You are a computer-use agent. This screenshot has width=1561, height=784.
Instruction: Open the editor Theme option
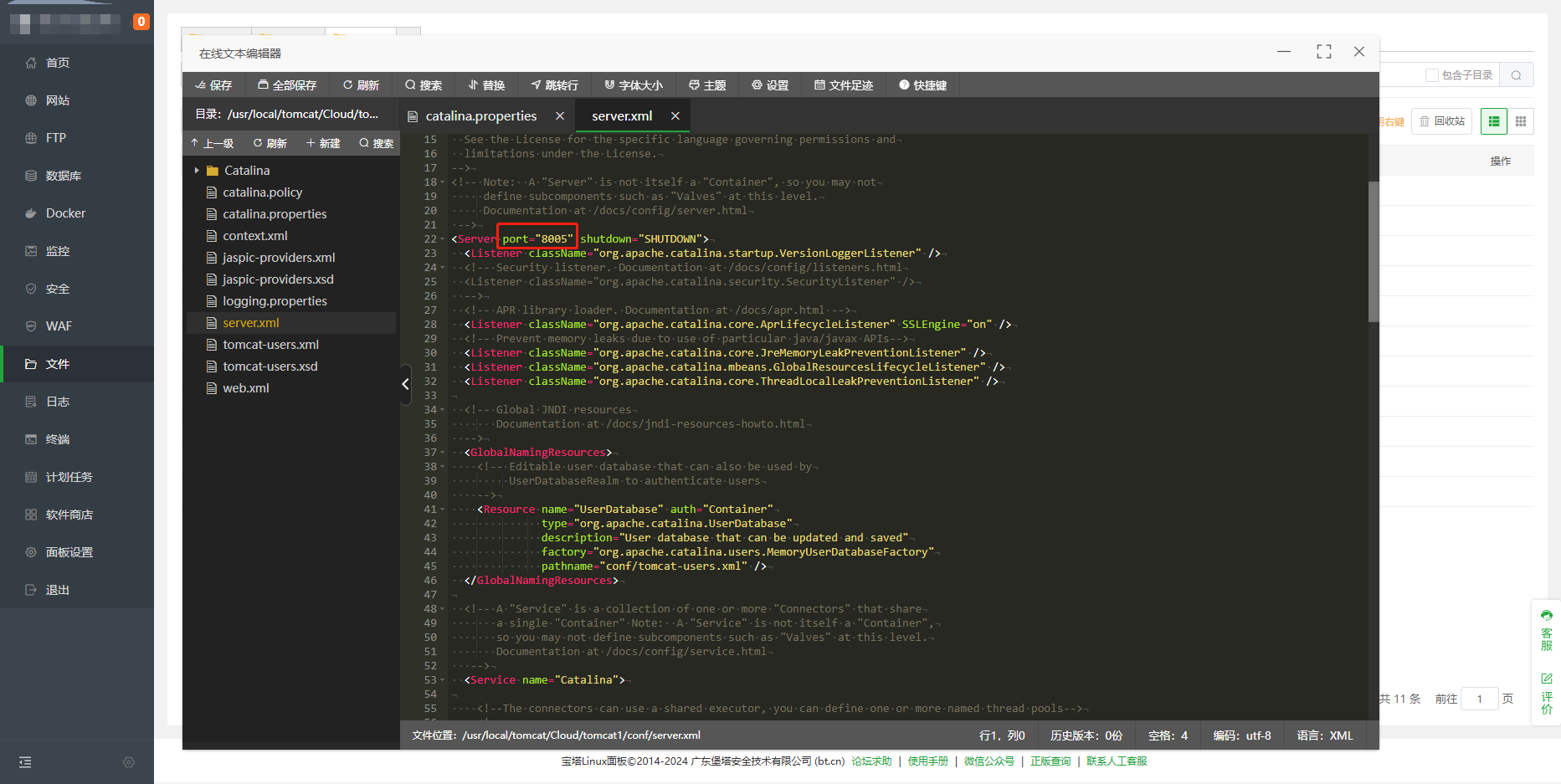point(706,85)
